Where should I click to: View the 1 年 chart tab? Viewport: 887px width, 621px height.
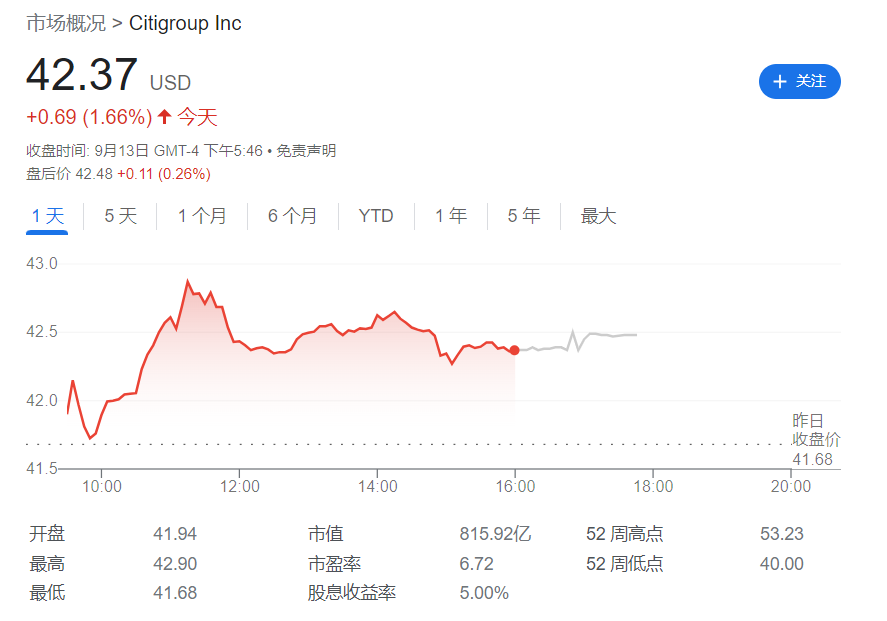pyautogui.click(x=450, y=216)
